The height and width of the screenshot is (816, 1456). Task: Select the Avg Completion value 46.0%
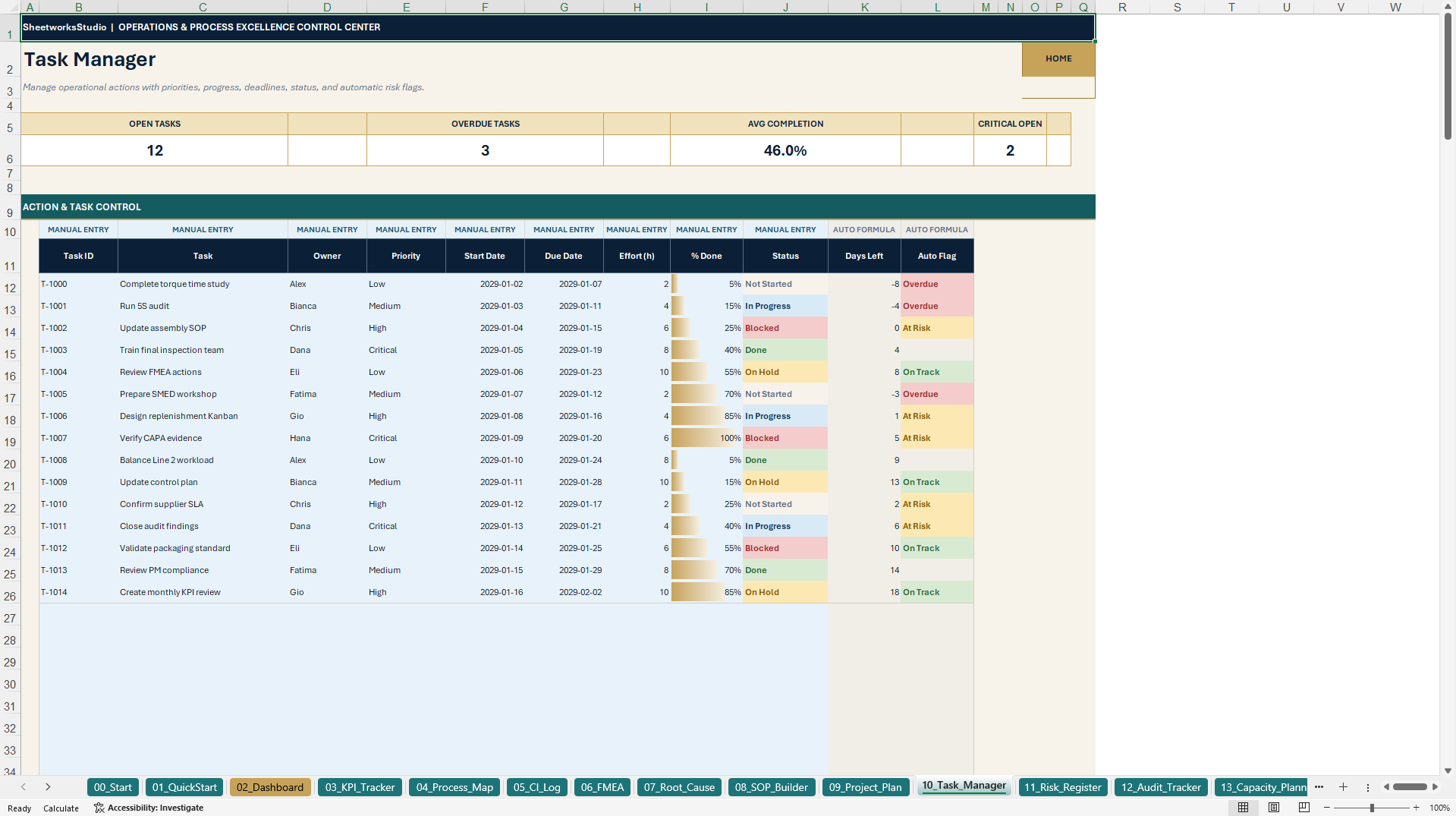(x=785, y=151)
